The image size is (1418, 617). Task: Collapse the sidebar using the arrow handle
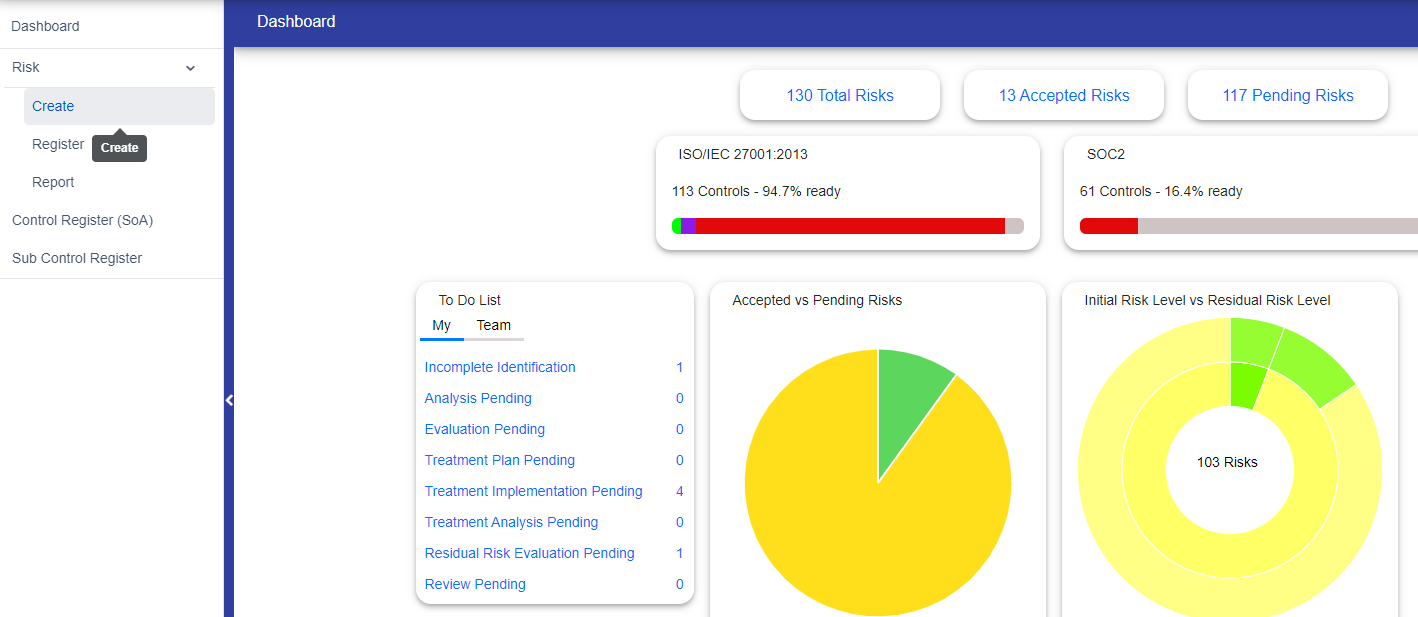[229, 400]
